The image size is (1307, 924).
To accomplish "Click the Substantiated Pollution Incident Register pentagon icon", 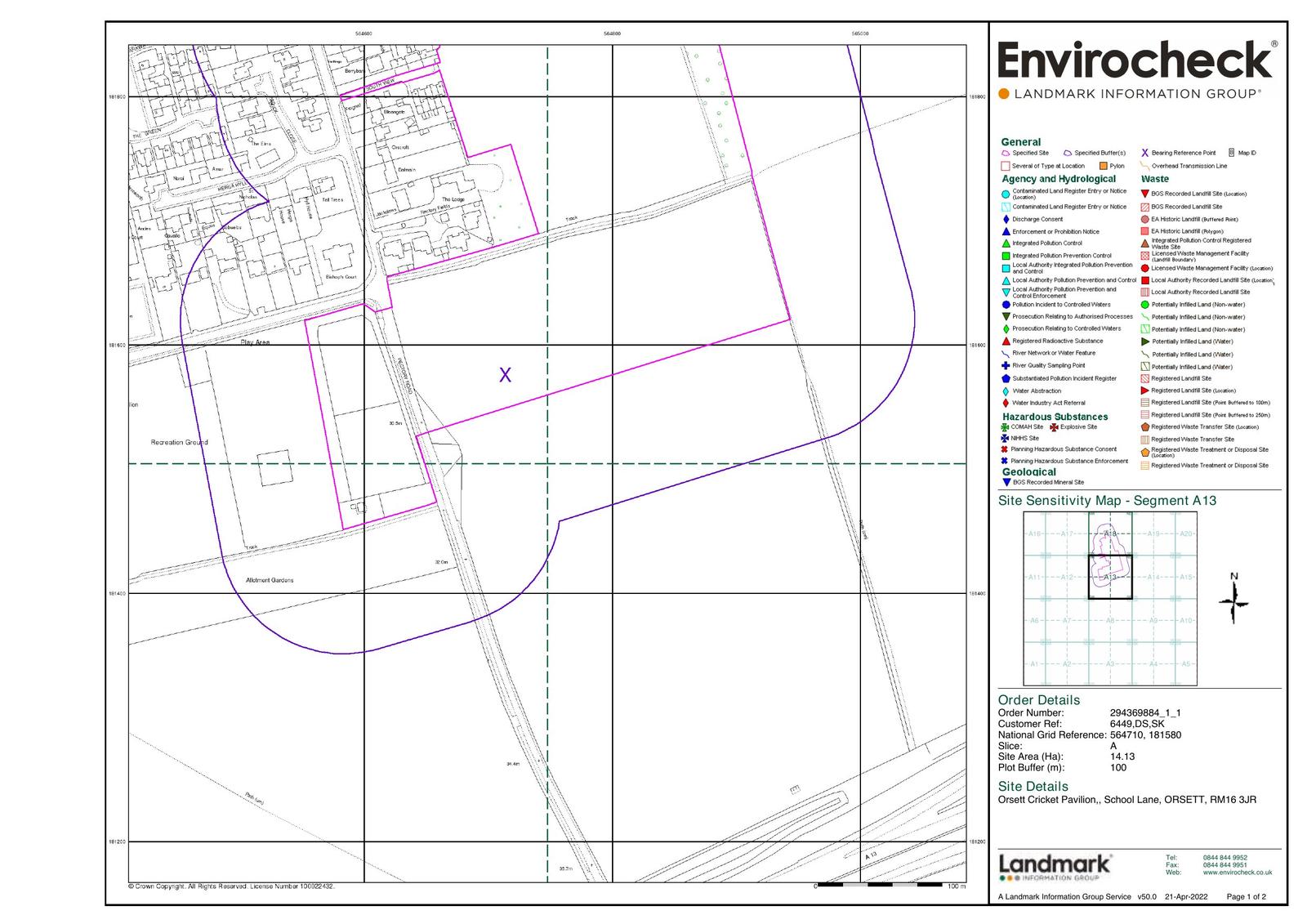I will (1006, 378).
